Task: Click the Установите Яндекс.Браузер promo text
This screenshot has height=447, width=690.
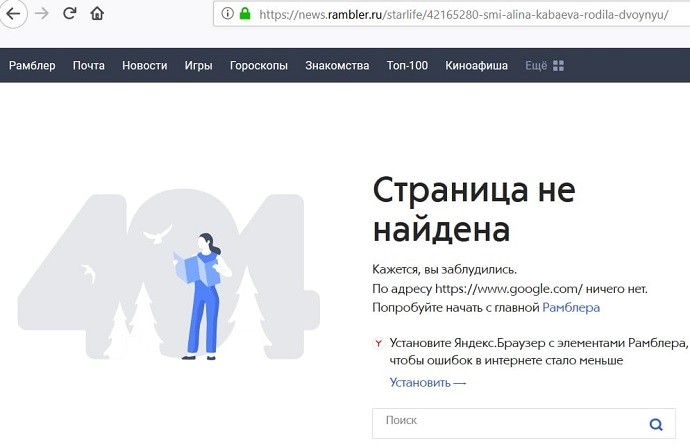Action: click(x=538, y=352)
